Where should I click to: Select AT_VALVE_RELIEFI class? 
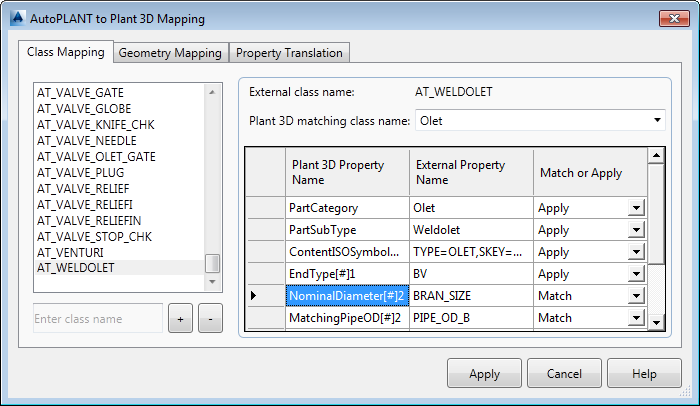[x=119, y=205]
